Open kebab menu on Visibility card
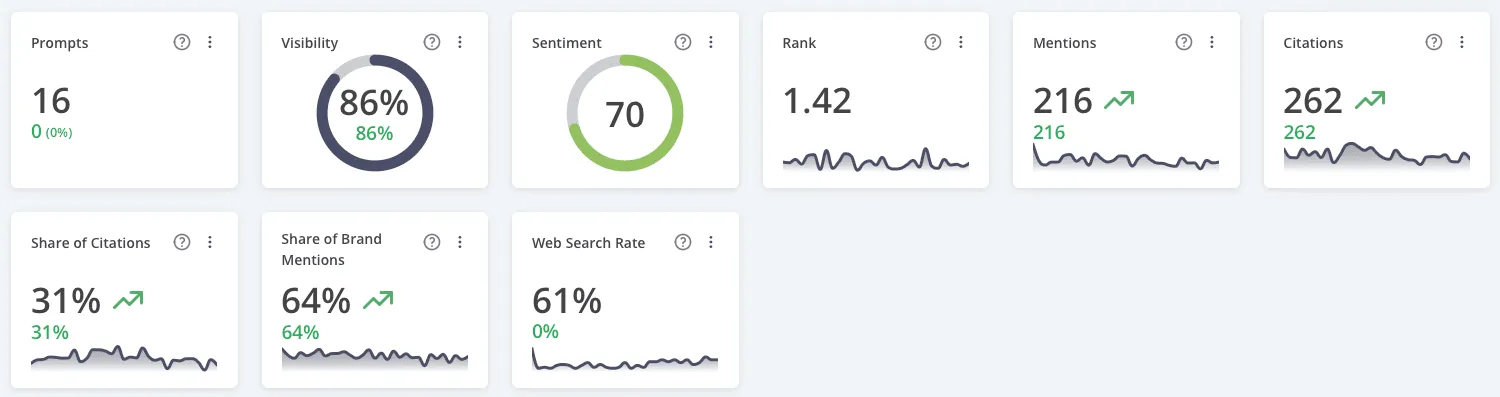This screenshot has width=1500, height=397. click(460, 42)
